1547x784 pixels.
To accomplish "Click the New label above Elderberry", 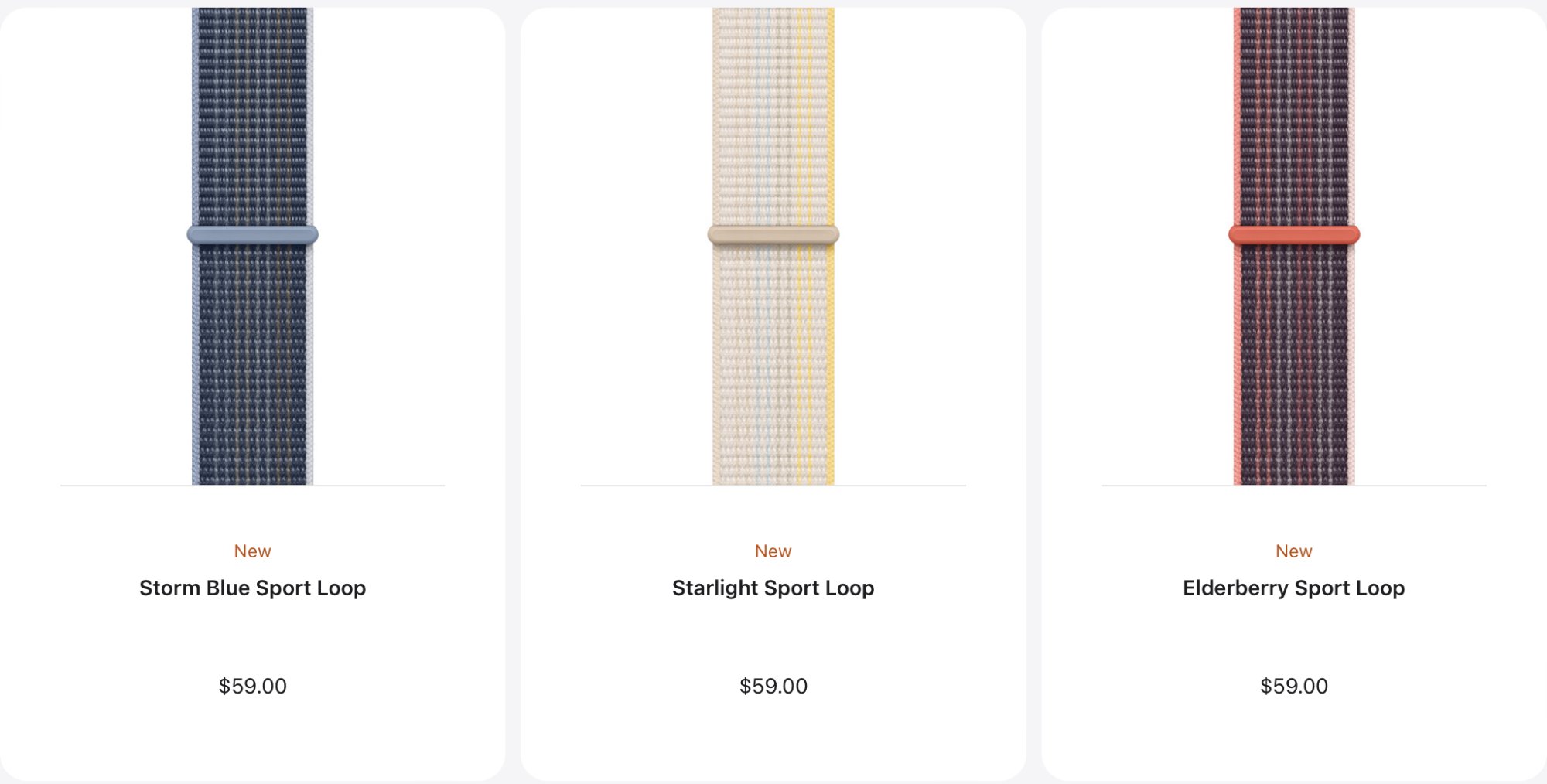I will click(x=1293, y=551).
